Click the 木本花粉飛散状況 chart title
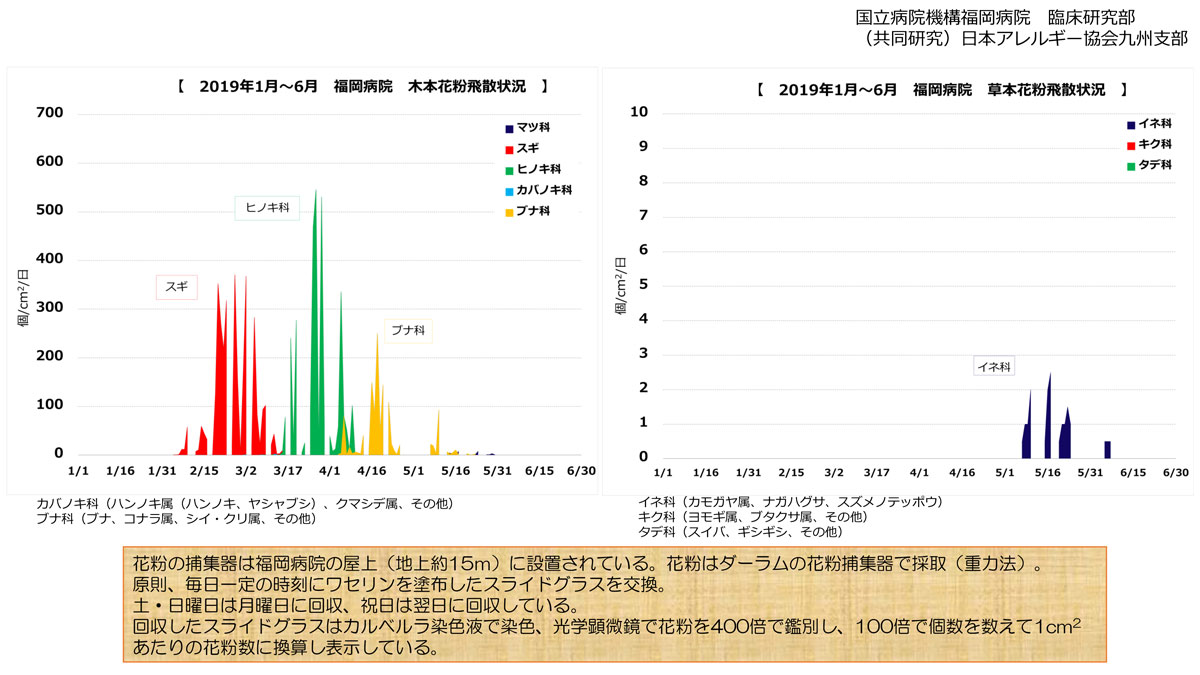Screen dimensions: 1200x675 [x=363, y=87]
